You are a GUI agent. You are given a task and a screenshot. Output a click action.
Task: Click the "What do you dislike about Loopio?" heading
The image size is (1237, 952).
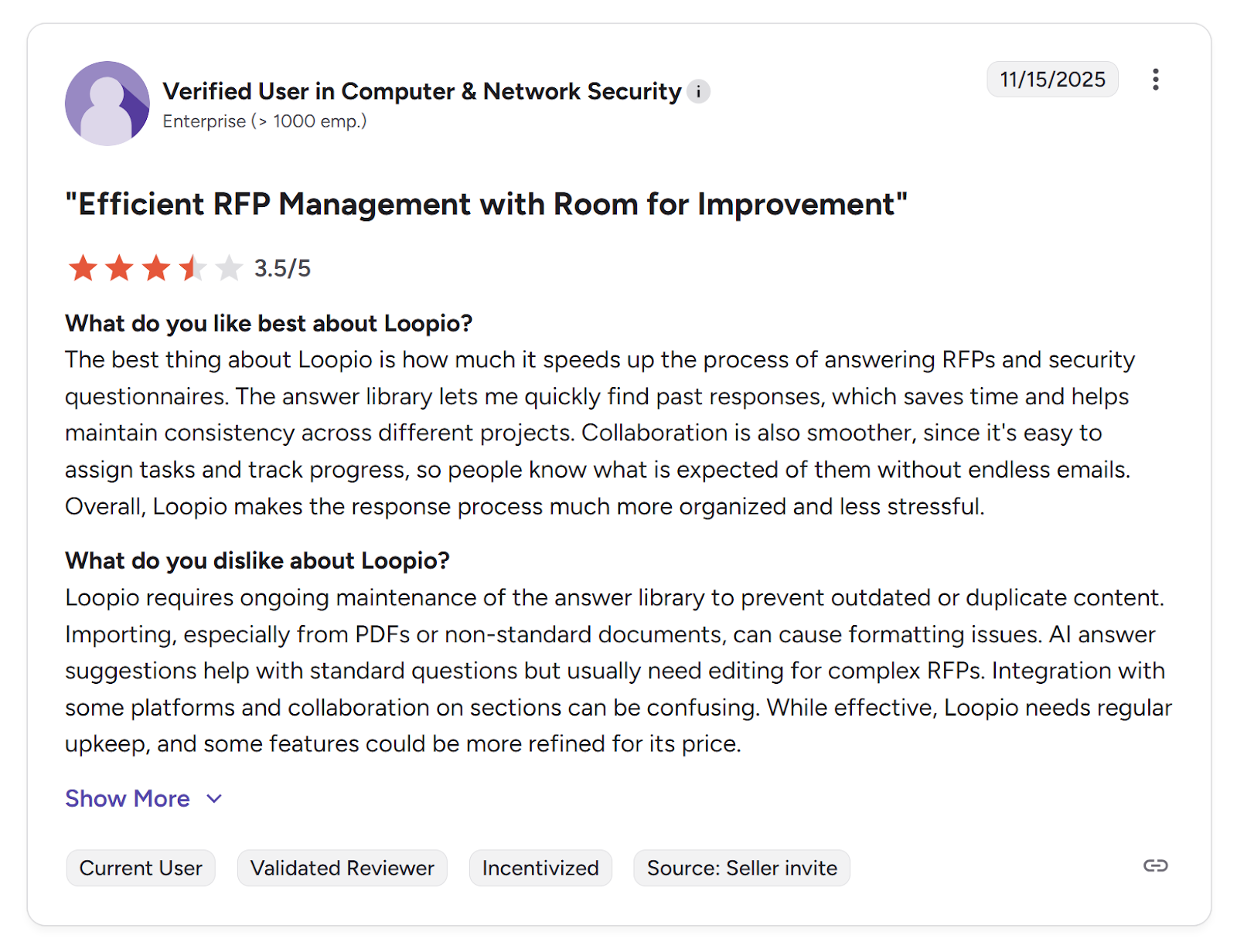point(257,561)
